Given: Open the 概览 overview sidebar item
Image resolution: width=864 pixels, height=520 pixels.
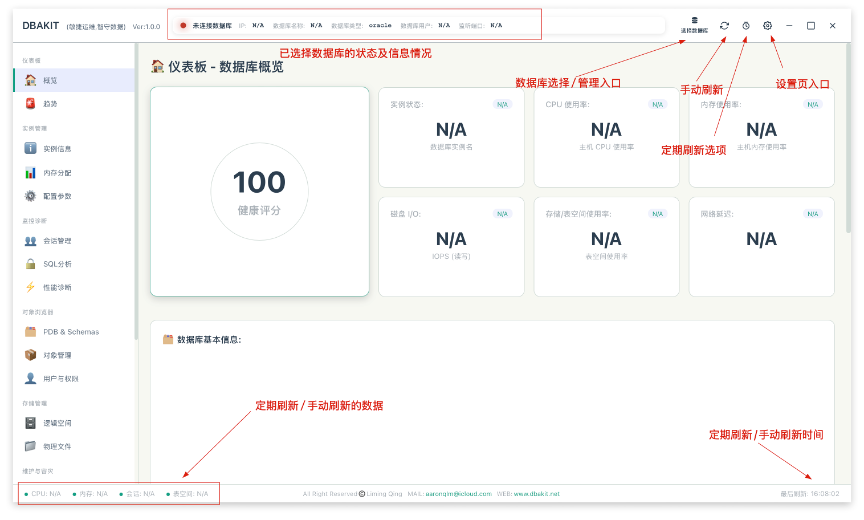Looking at the screenshot, I should [74, 80].
